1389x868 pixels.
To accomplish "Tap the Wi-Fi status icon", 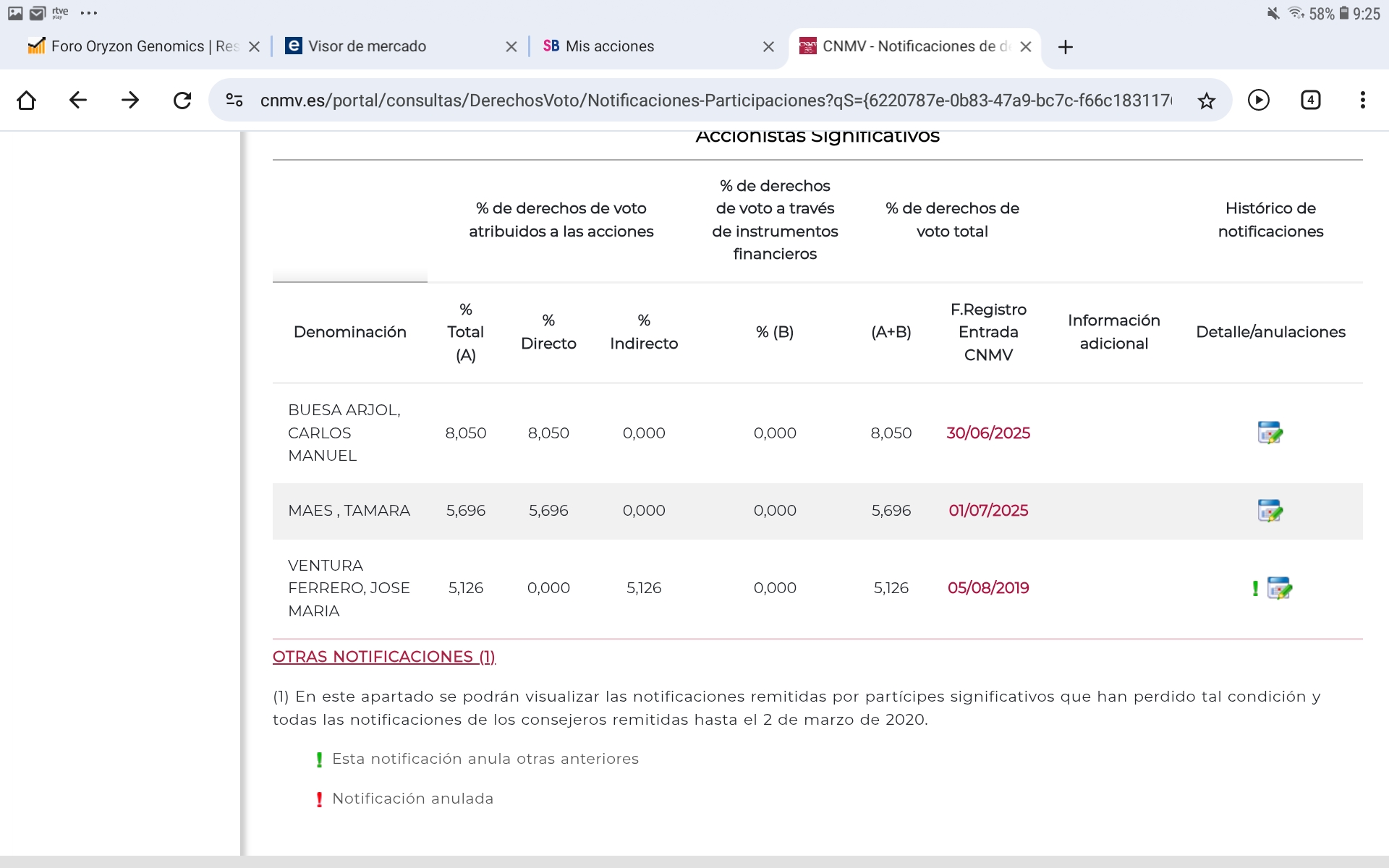I will [1296, 13].
